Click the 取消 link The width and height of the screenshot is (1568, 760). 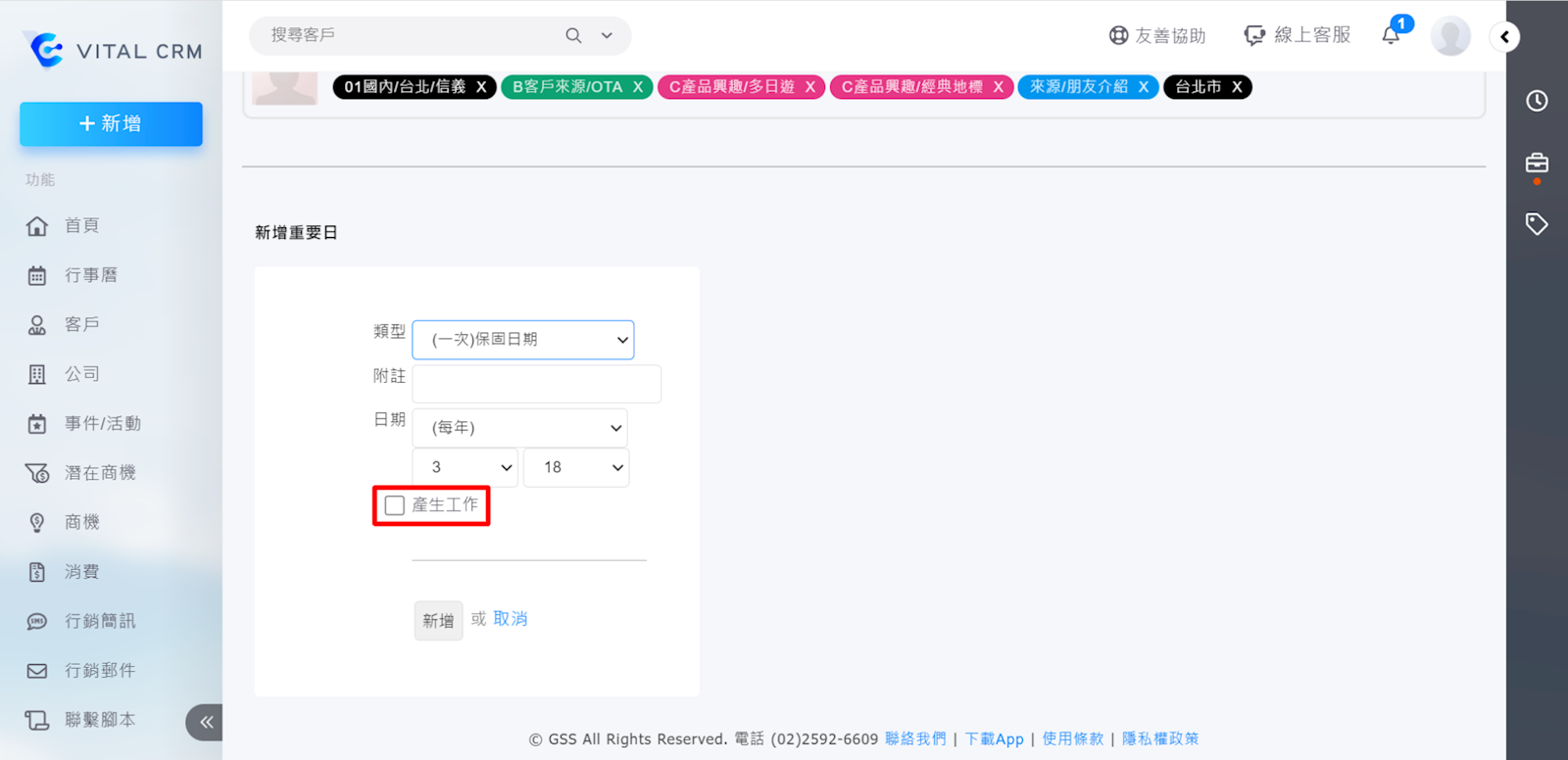pos(510,619)
